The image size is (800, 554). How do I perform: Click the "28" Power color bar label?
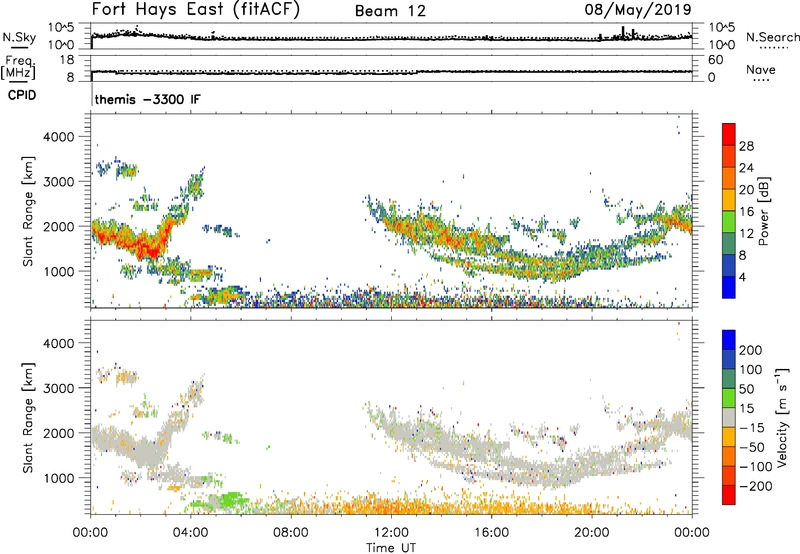click(746, 146)
